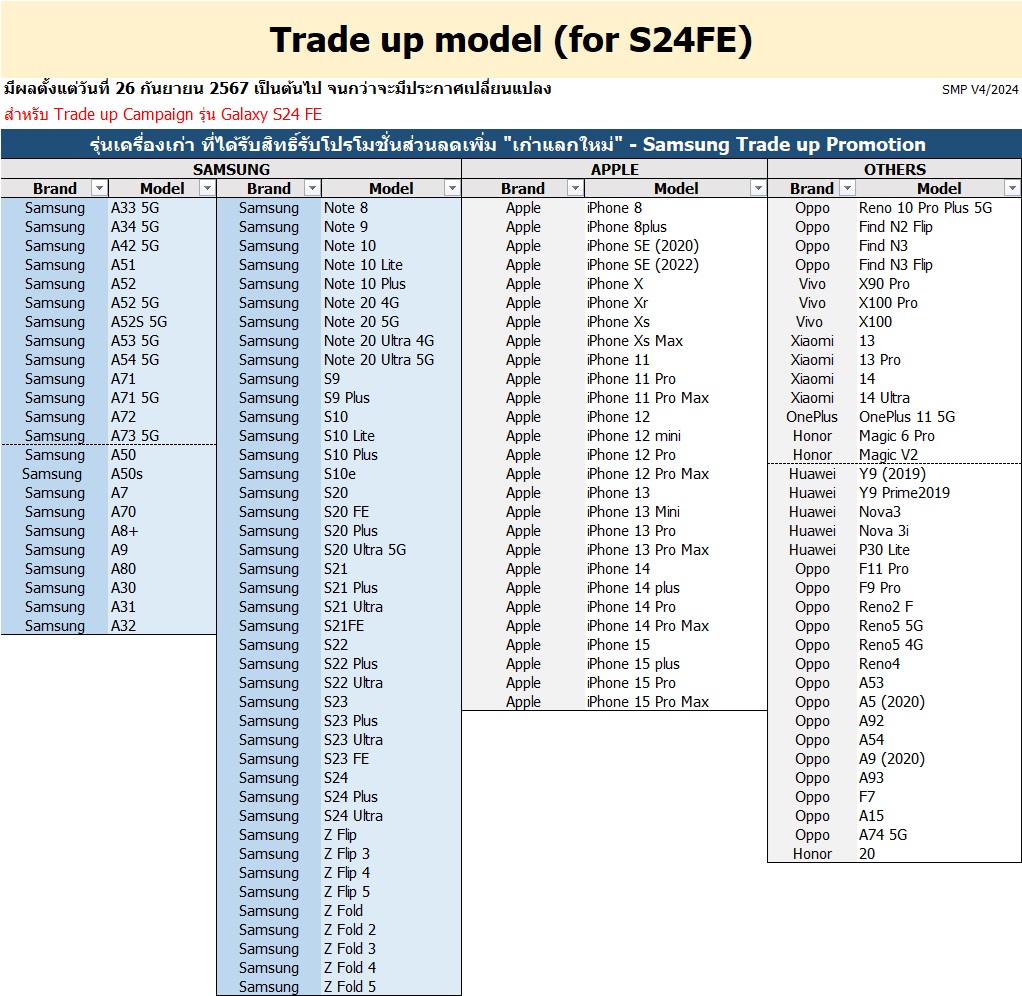This screenshot has width=1022, height=996.
Task: Select the 'Z Fold 5' cell
Action: tap(391, 986)
